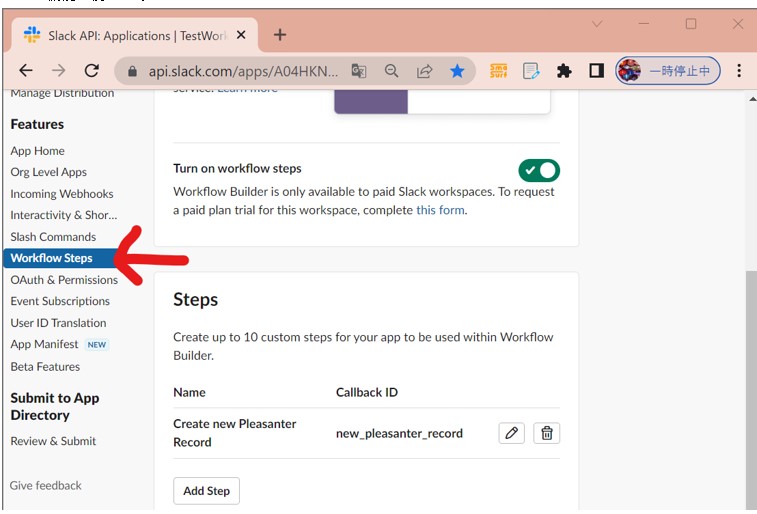Viewport: 757px width, 514px height.
Task: Open the tab search chevron
Action: (x=597, y=24)
